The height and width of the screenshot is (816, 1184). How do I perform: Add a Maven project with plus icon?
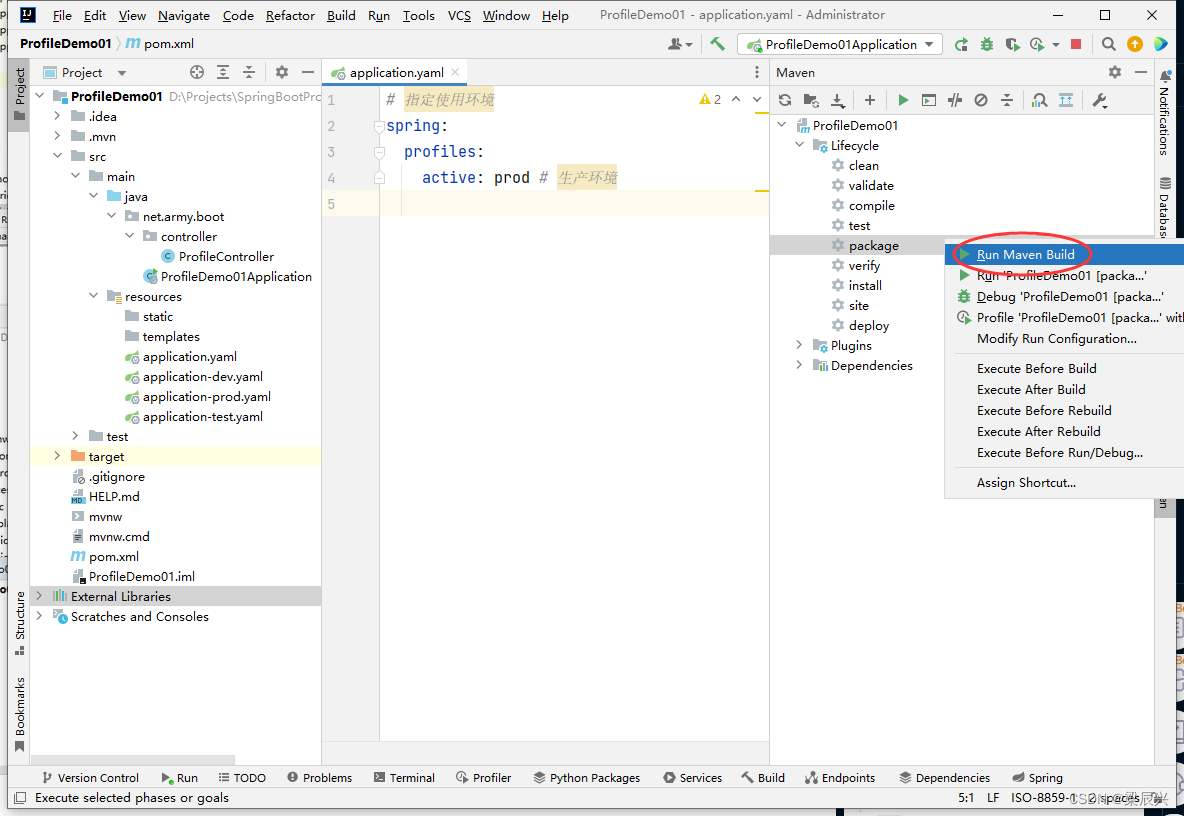pyautogui.click(x=870, y=100)
